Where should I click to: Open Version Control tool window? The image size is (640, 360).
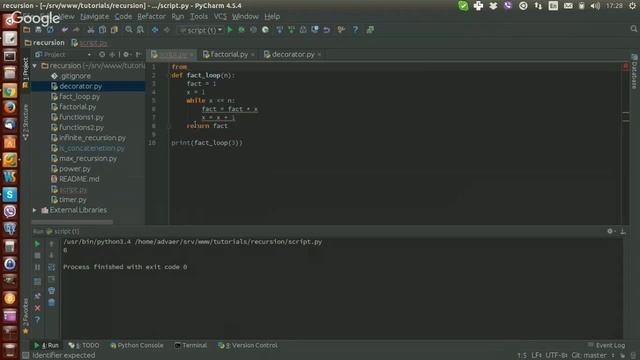pyautogui.click(x=248, y=345)
